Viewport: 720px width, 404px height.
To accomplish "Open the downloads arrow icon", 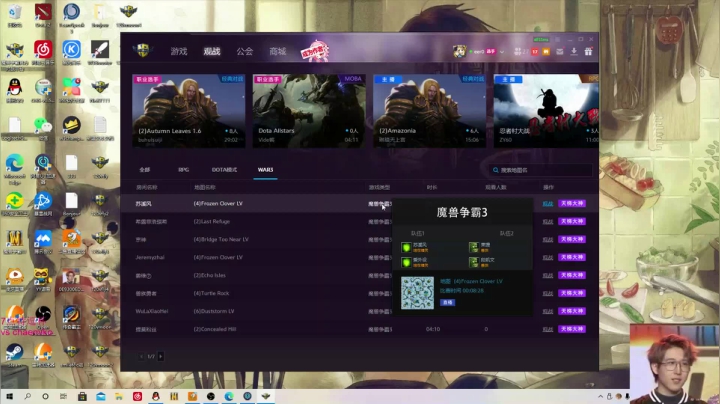I will click(574, 51).
